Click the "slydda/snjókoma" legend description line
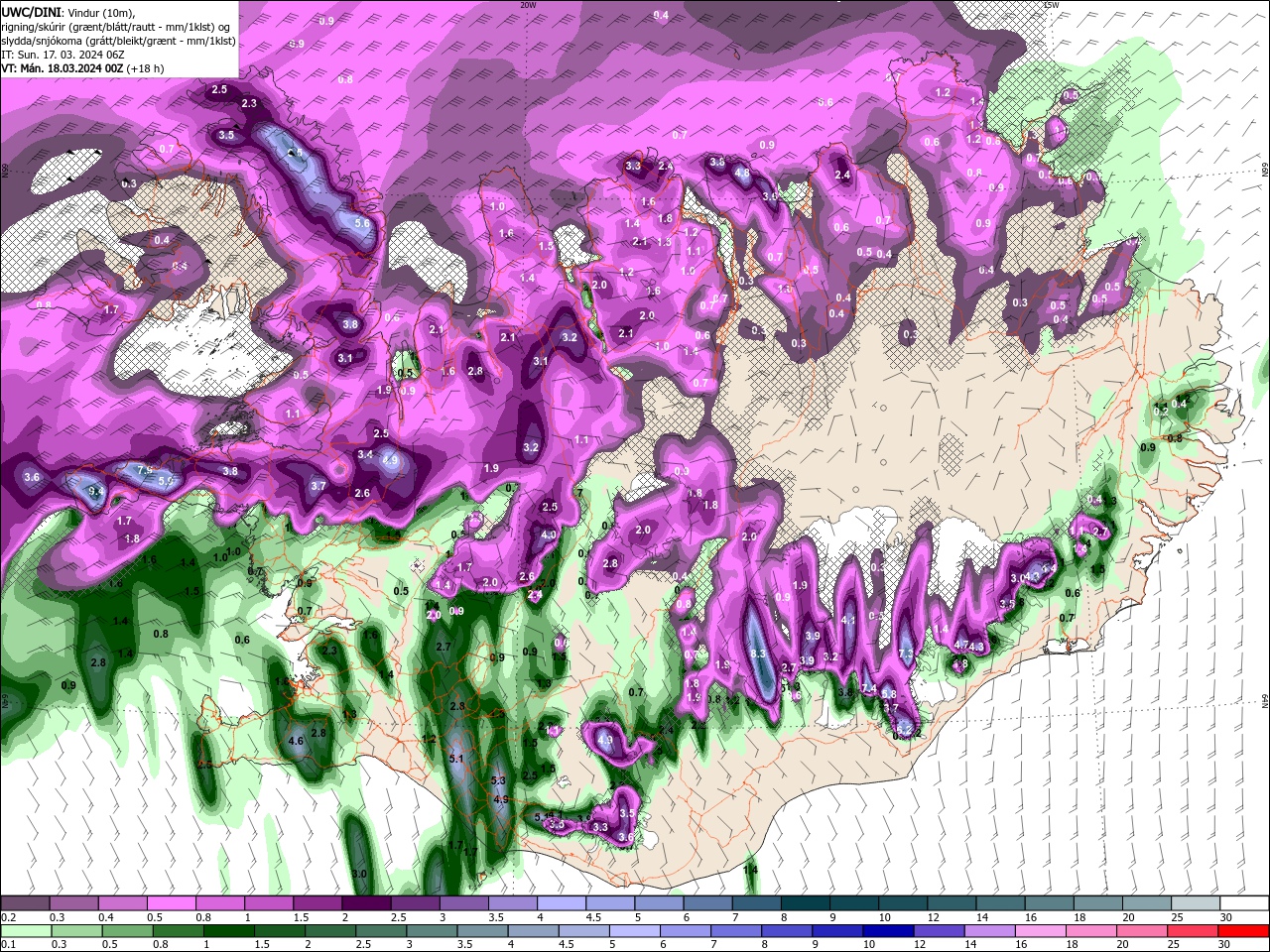Viewport: 1270px width, 952px height. point(118,41)
